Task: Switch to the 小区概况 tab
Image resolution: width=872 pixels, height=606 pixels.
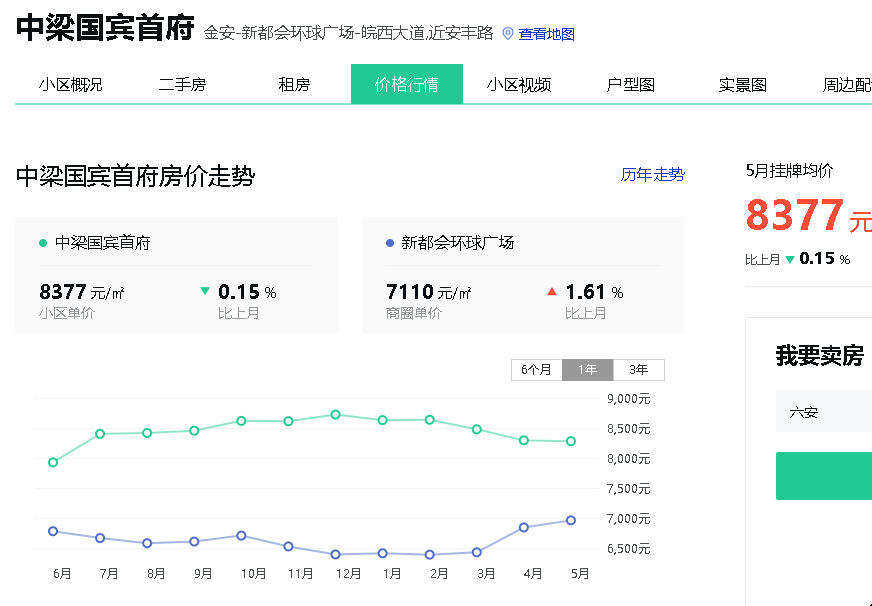Action: (x=71, y=85)
